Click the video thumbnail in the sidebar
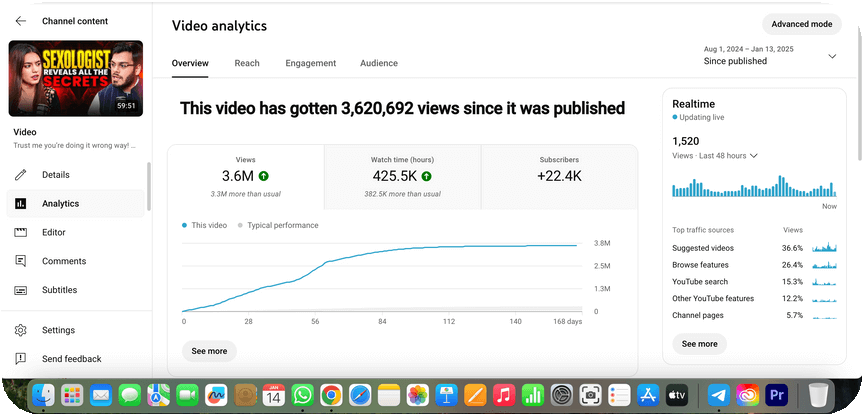The width and height of the screenshot is (862, 414). [x=76, y=78]
